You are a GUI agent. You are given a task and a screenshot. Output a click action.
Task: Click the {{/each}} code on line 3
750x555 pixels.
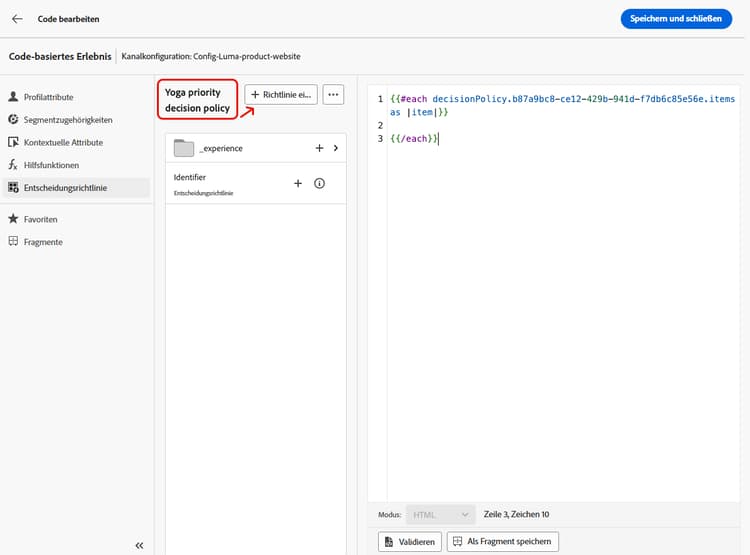414,139
